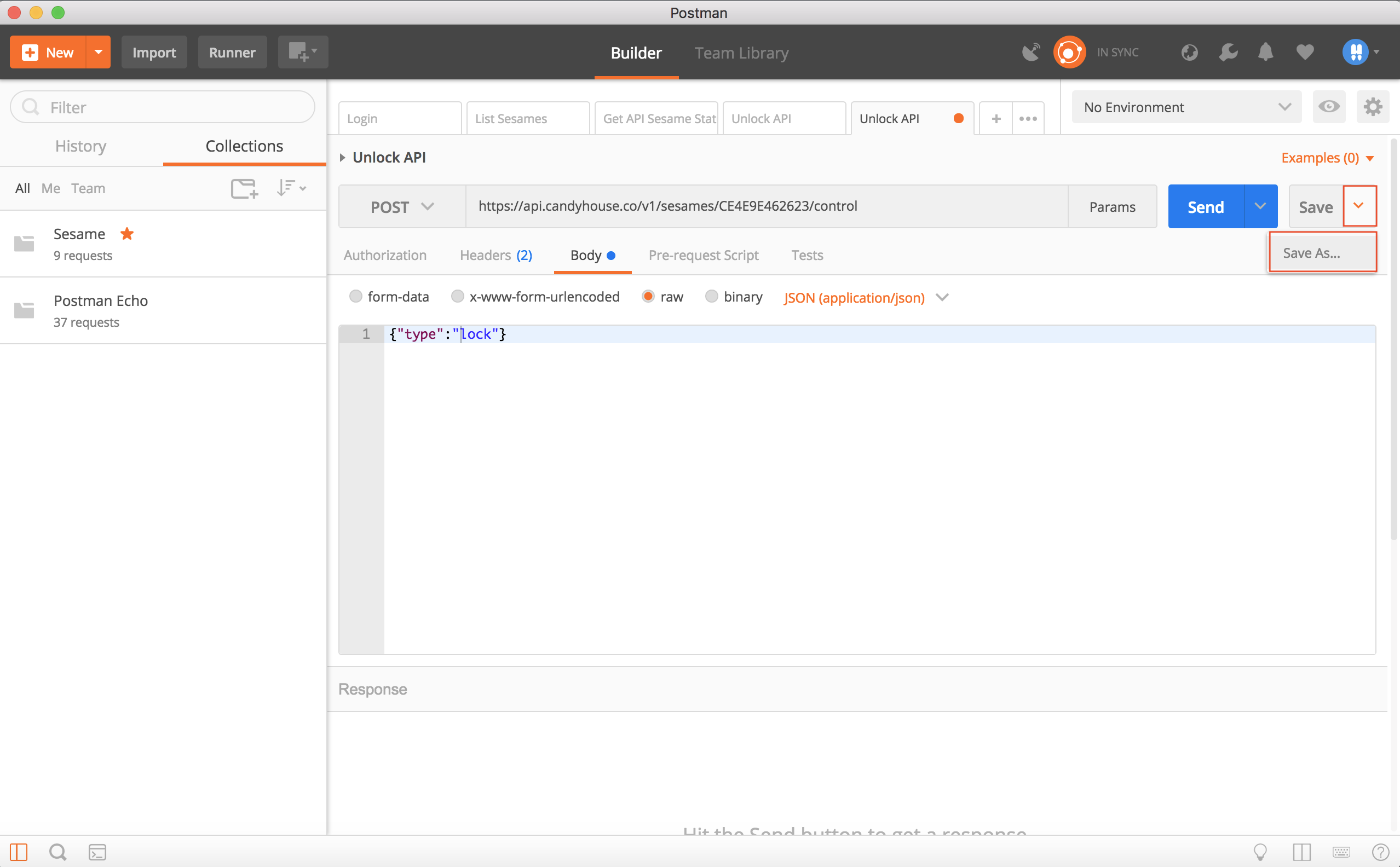Click the request URL field
Screen dimensions: 1400x867
point(767,206)
